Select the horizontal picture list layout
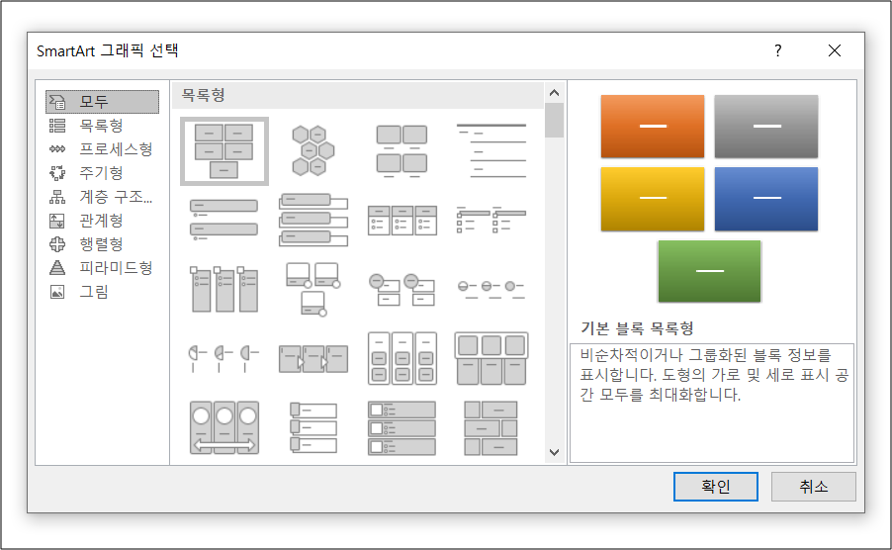 point(491,359)
